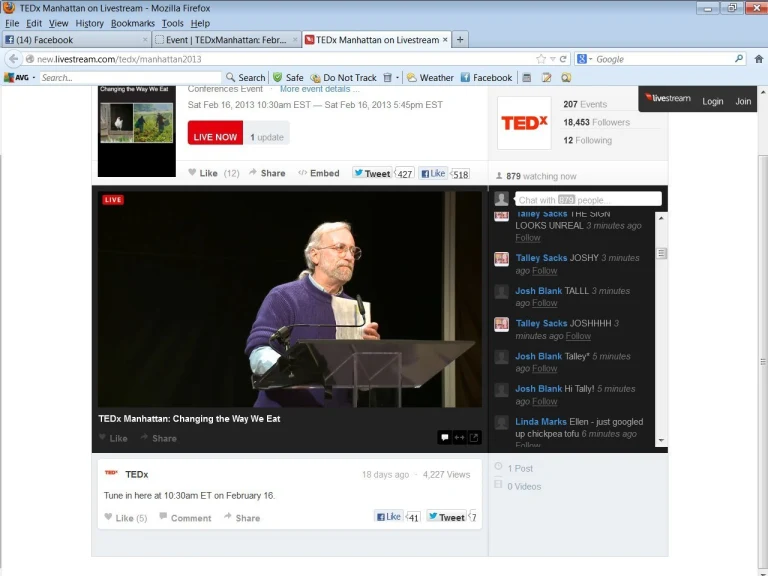Viewport: 768px width, 576px height.
Task: Open the AVG logo dropdown menu
Action: [x=19, y=77]
